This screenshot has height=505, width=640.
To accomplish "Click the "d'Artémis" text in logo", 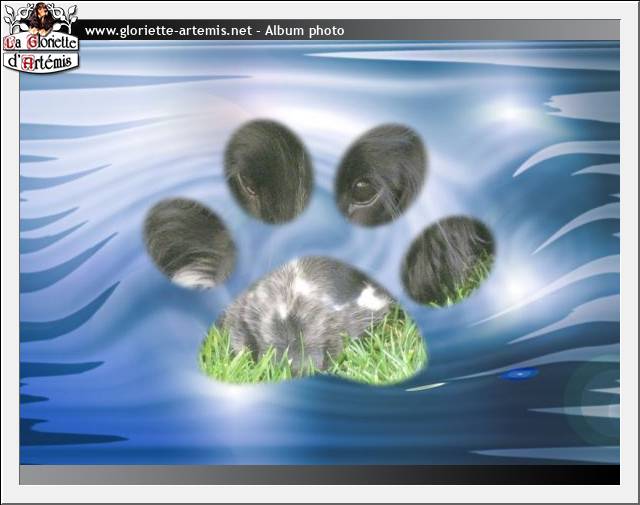I will (40, 61).
